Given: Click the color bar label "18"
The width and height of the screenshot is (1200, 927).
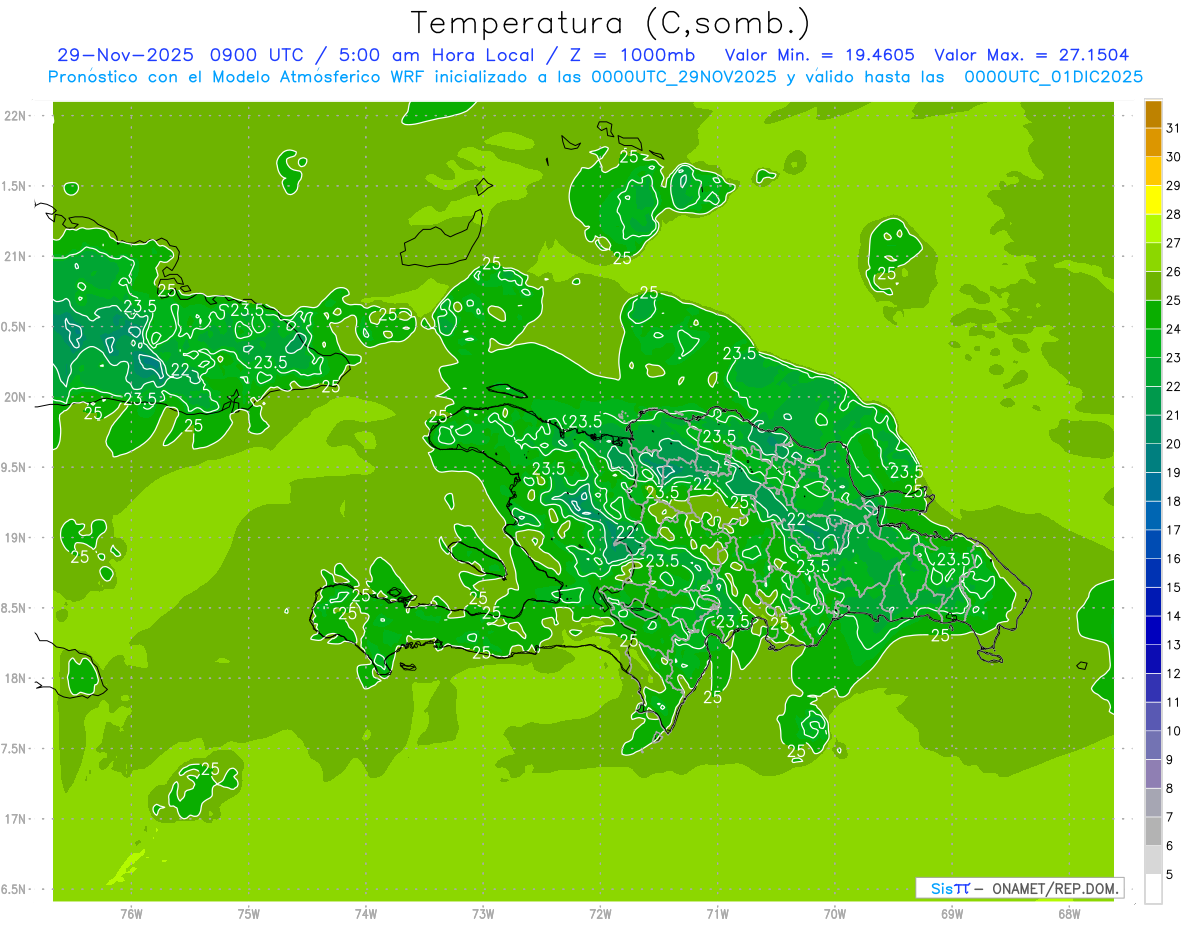Looking at the screenshot, I should point(1174,501).
